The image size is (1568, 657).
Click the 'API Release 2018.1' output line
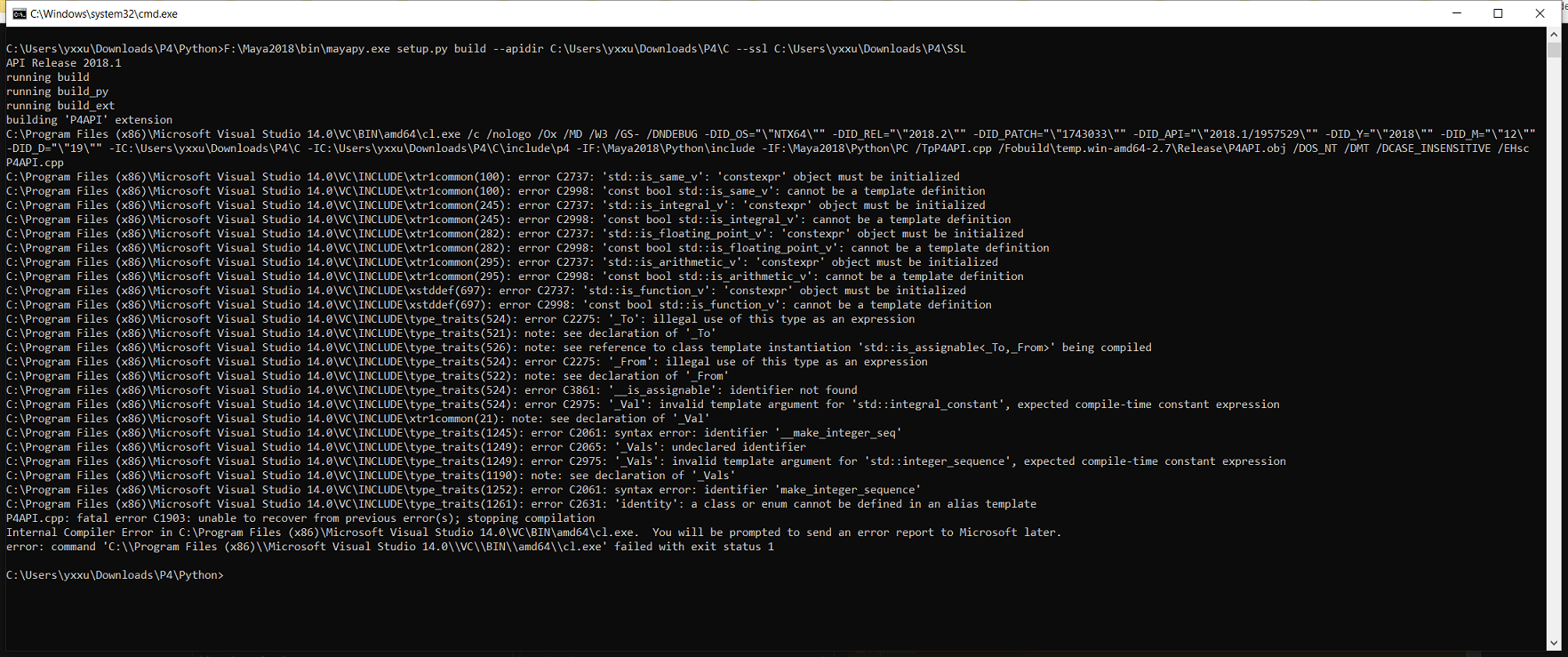(x=63, y=63)
